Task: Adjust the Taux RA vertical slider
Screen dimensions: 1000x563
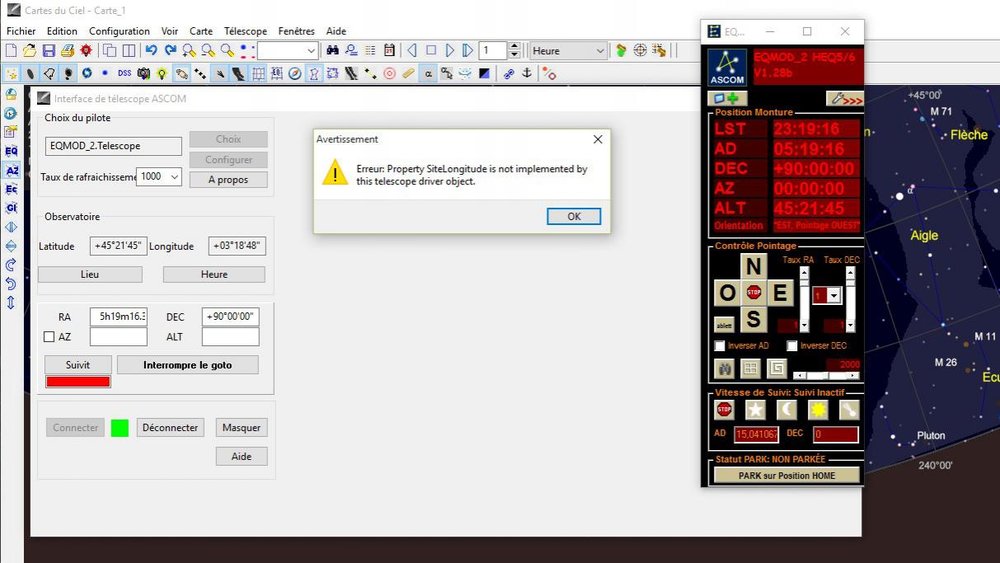Action: coord(804,299)
